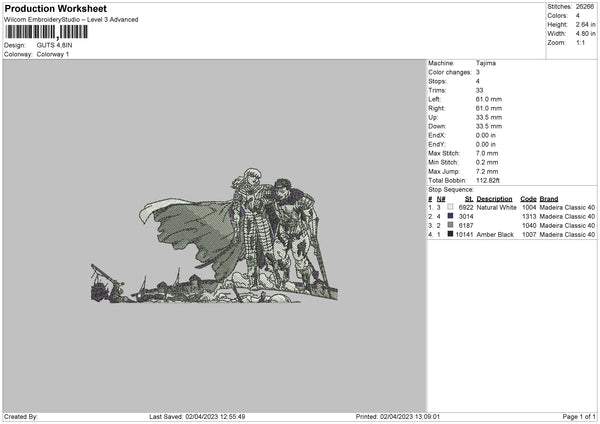Click stitch count 6922 in row 1
Image resolution: width=600 pixels, height=424 pixels.
tap(466, 207)
